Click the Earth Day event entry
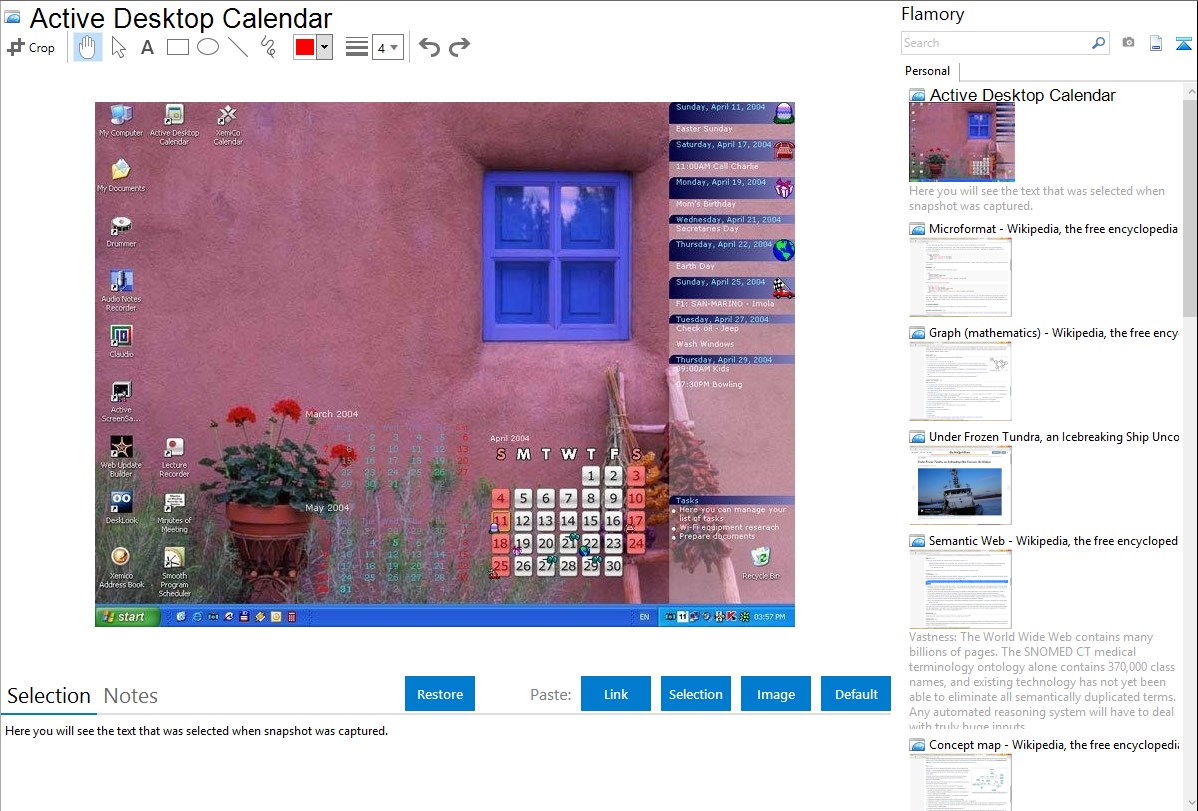1198x811 pixels. (695, 266)
